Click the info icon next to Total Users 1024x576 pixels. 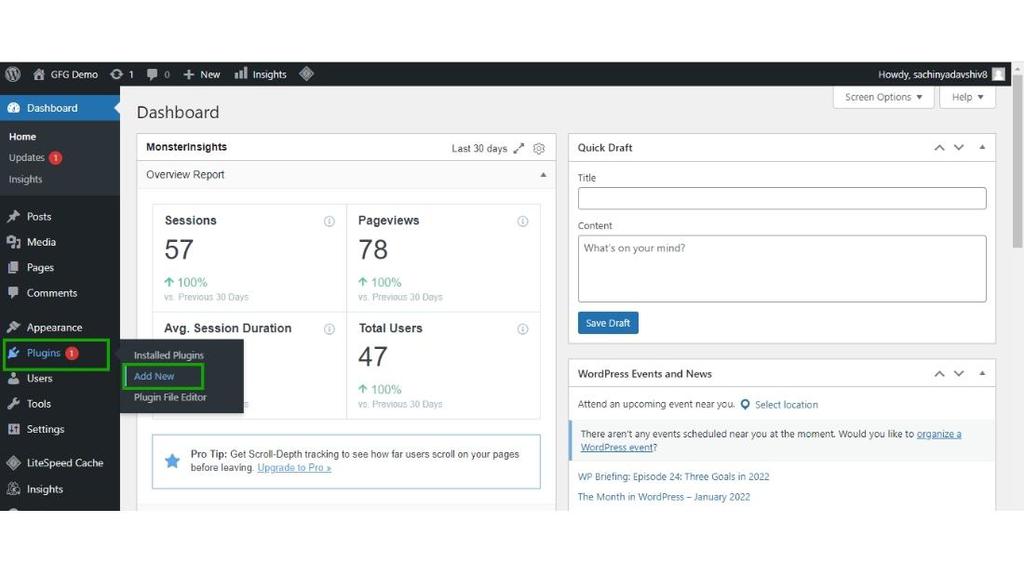pos(522,329)
